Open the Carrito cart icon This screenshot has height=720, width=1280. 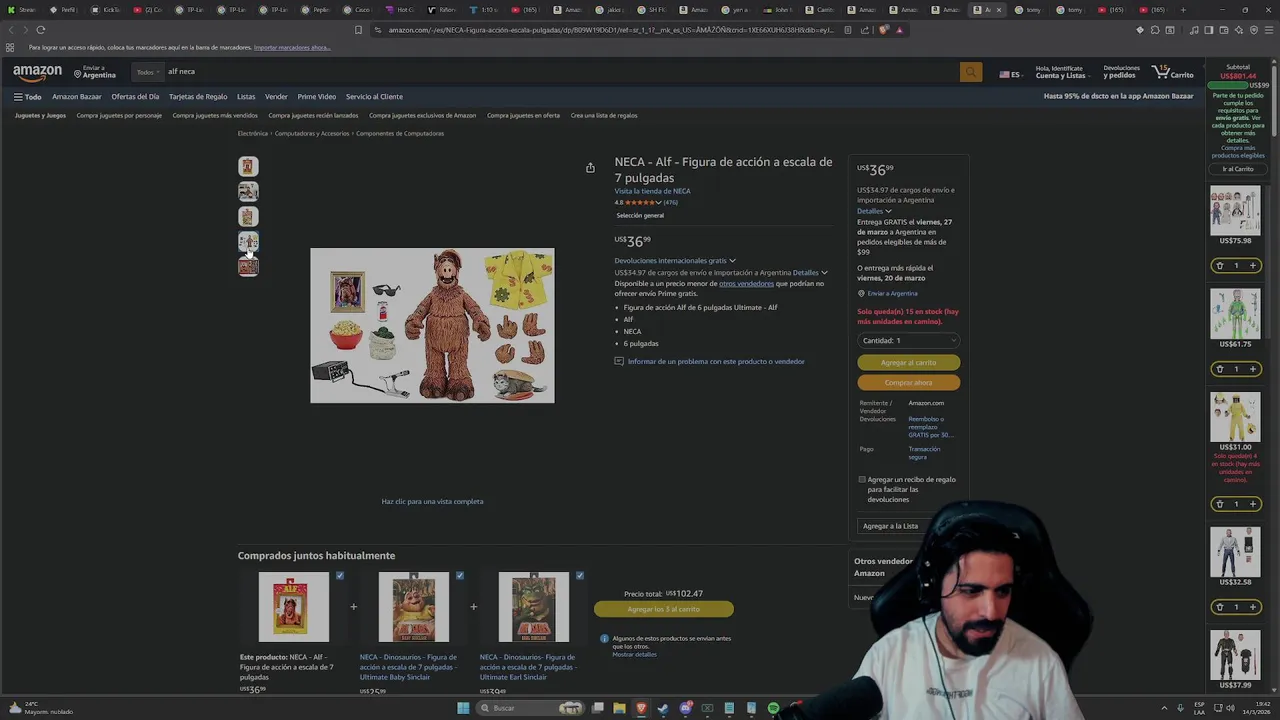(x=1172, y=72)
